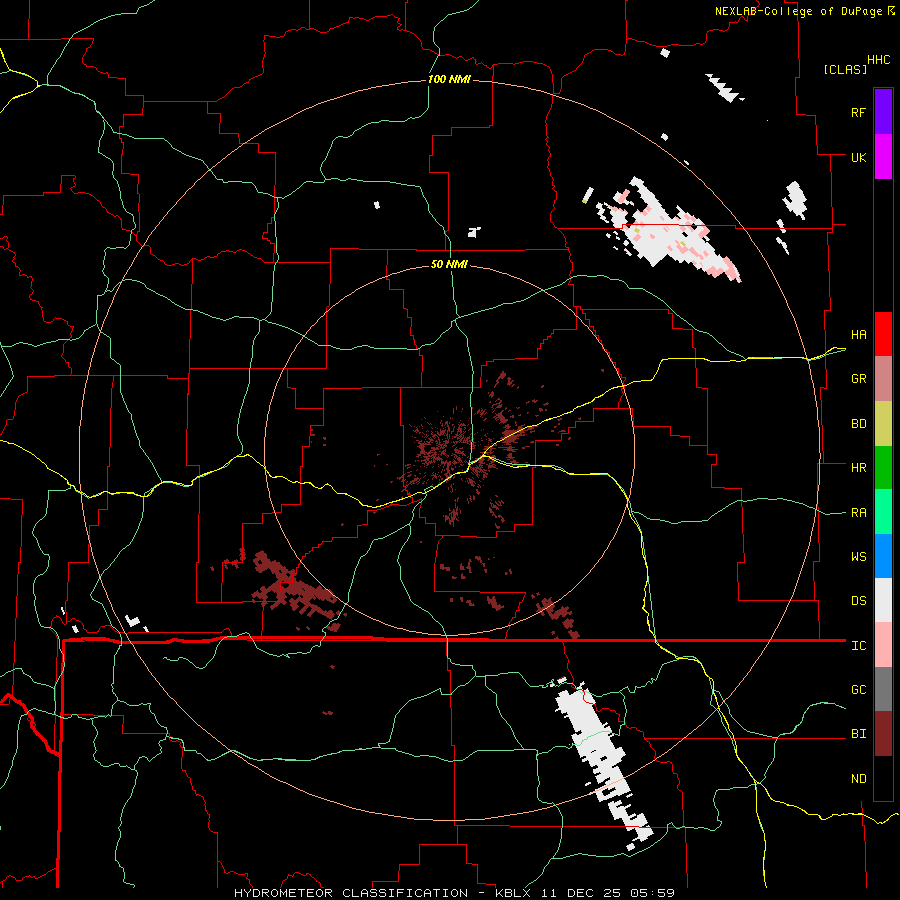
Task: Select the "DS" legend label
Action: [859, 601]
